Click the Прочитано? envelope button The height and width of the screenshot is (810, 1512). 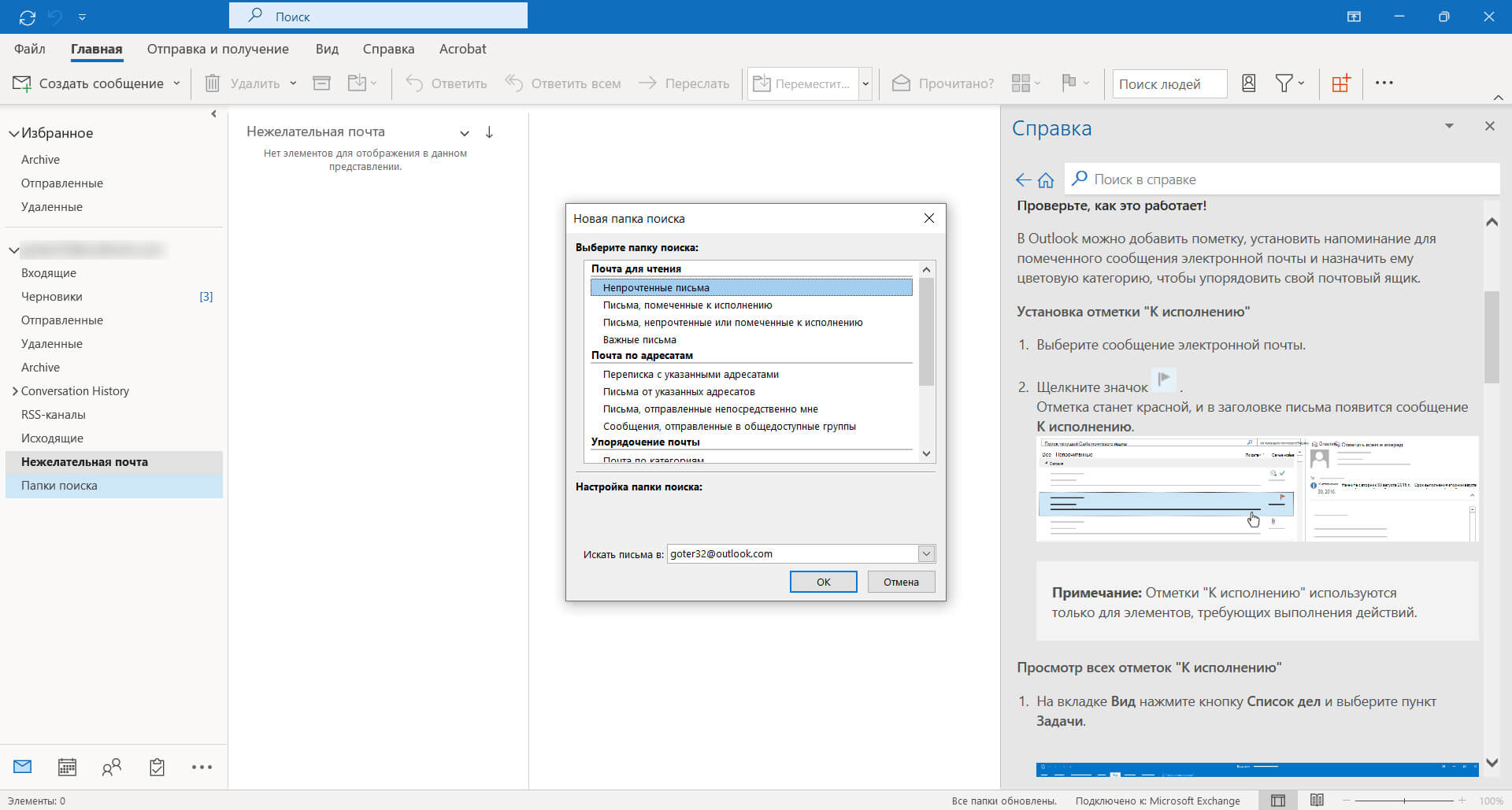943,83
